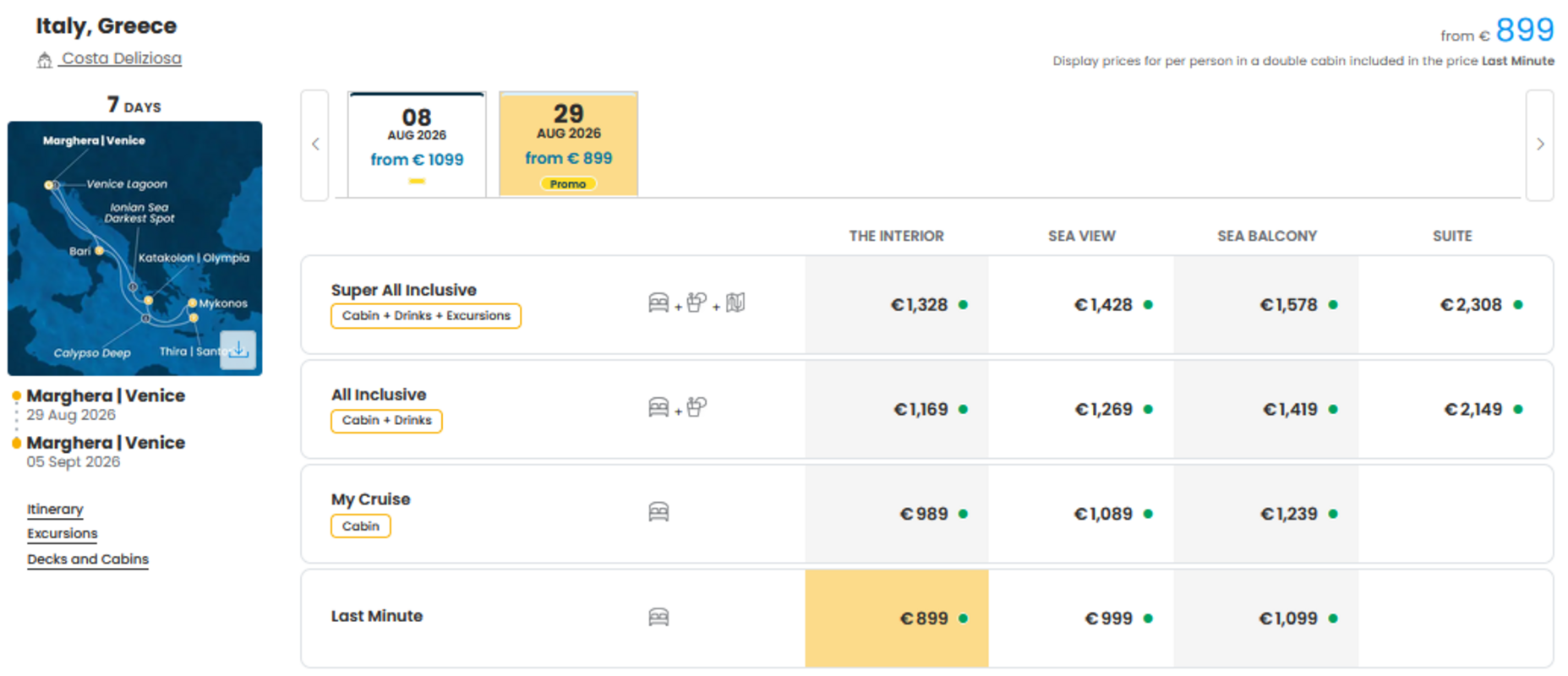
Task: Select the 08 Aug 2026 departure tab
Action: [x=417, y=144]
